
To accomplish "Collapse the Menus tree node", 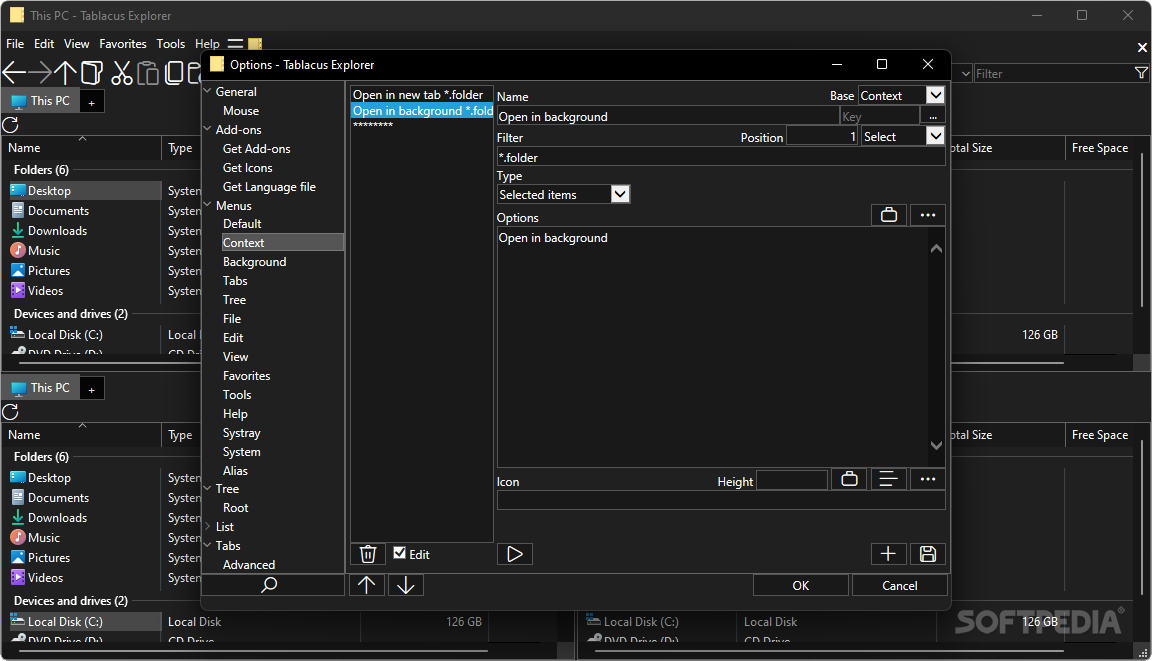I will click(x=208, y=206).
